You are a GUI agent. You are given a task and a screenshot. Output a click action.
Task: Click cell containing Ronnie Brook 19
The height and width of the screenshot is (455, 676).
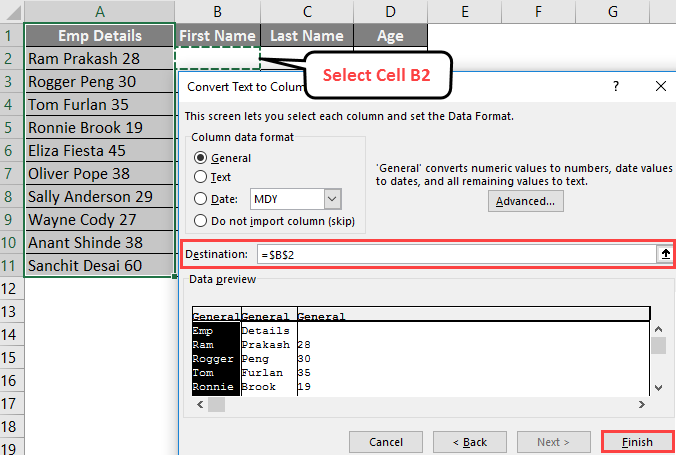(x=100, y=127)
